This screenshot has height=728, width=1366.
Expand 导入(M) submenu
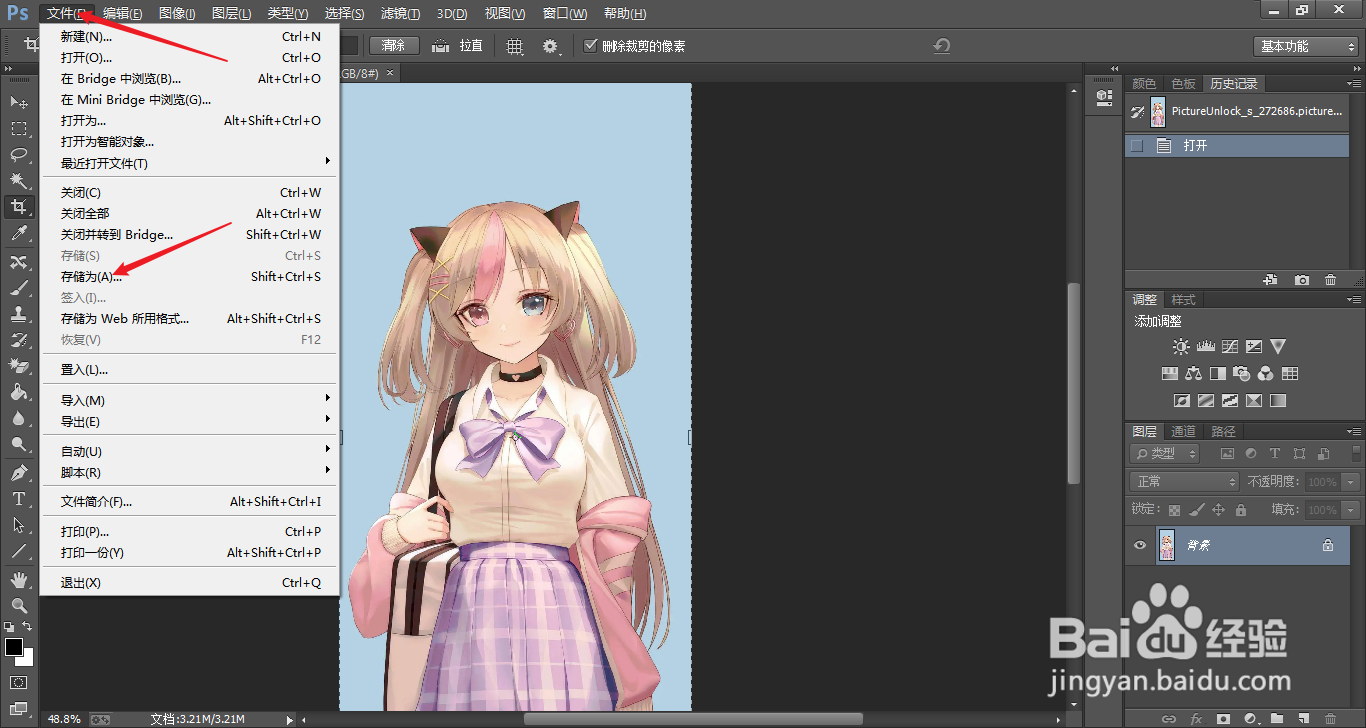point(190,400)
